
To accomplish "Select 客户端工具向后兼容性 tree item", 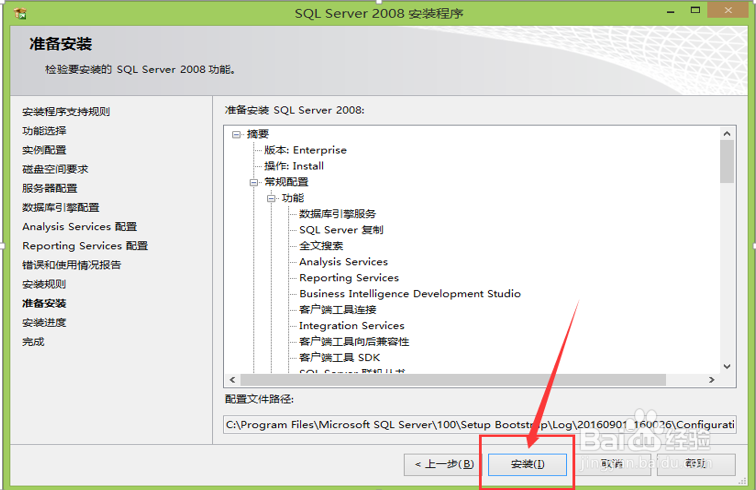I will tap(354, 341).
